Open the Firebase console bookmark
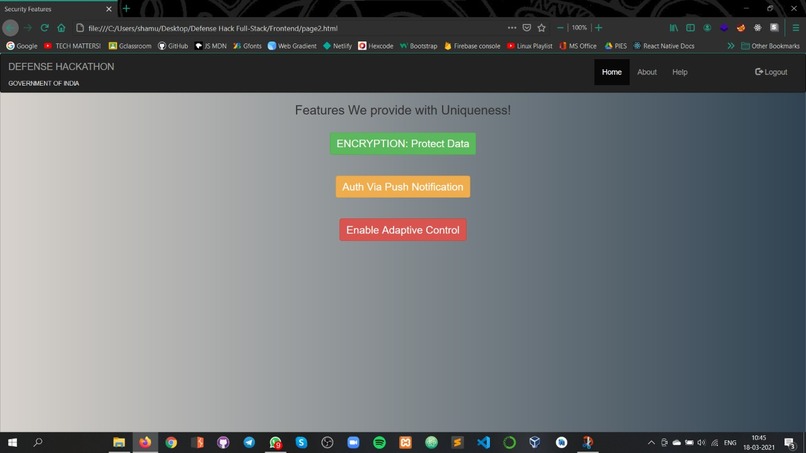 pos(472,46)
